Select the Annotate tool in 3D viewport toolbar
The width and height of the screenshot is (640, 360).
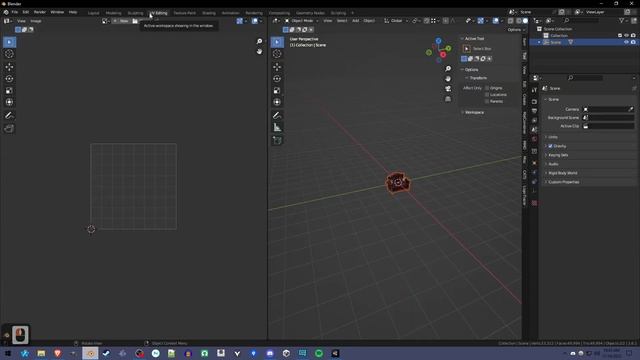[277, 116]
